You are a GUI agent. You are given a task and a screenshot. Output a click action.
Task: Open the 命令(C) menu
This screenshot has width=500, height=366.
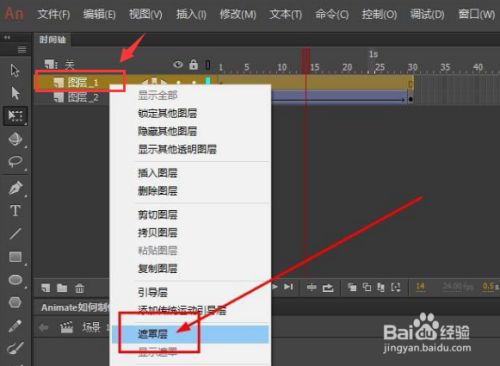point(332,14)
